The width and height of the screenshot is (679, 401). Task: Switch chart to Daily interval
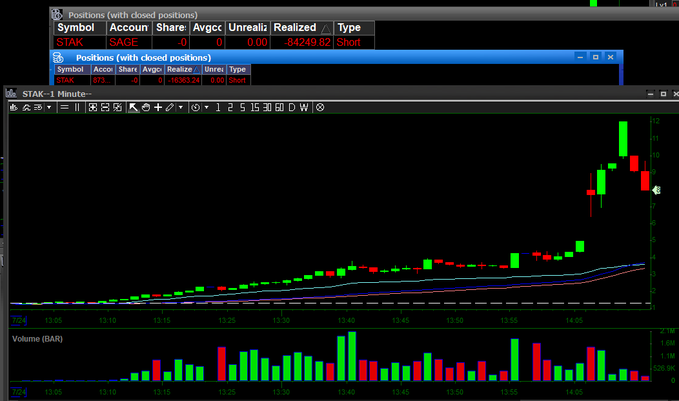(x=291, y=107)
